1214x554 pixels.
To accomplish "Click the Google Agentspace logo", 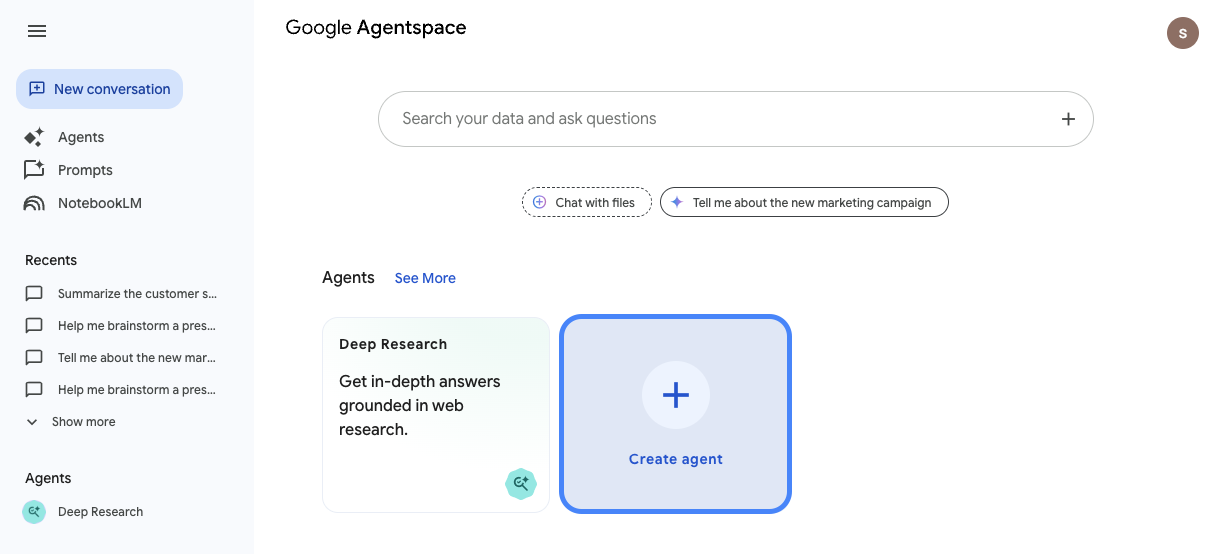I will (376, 28).
